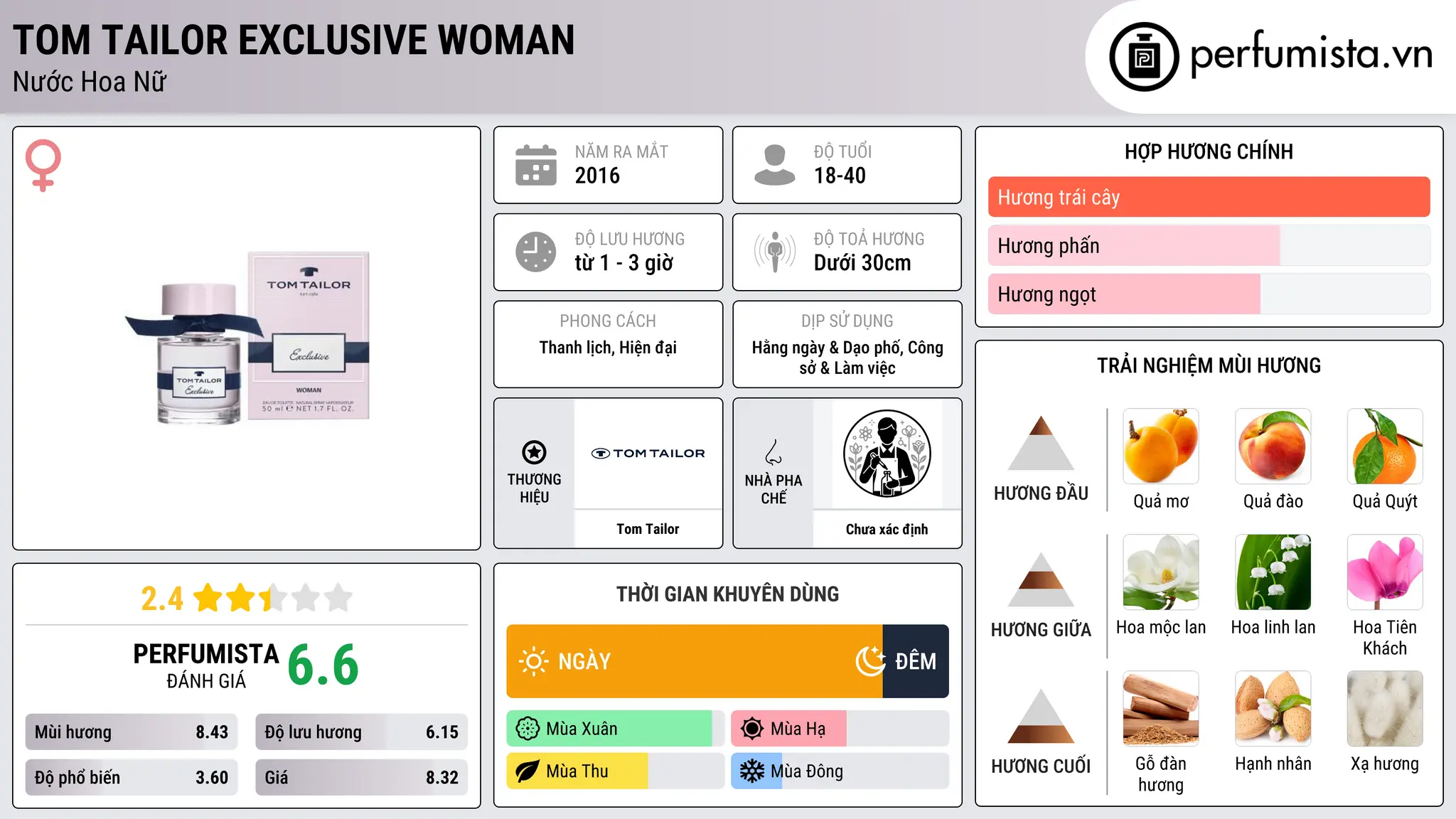Click the Hương phấn accord bar
The width and height of the screenshot is (1456, 819).
(x=1209, y=245)
